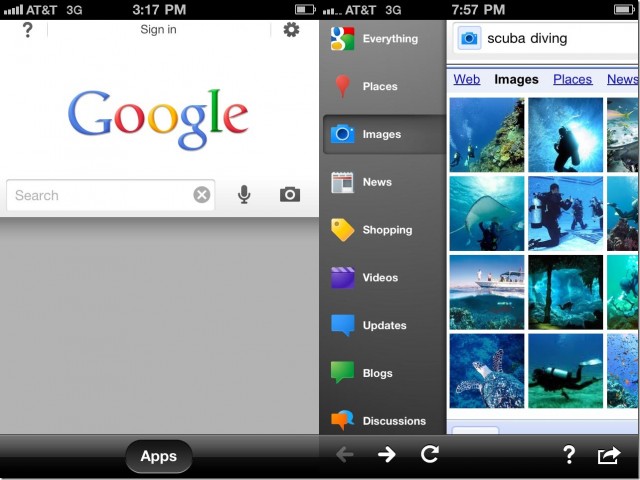Image resolution: width=640 pixels, height=480 pixels.
Task: Tap the News newspaper icon
Action: click(342, 182)
